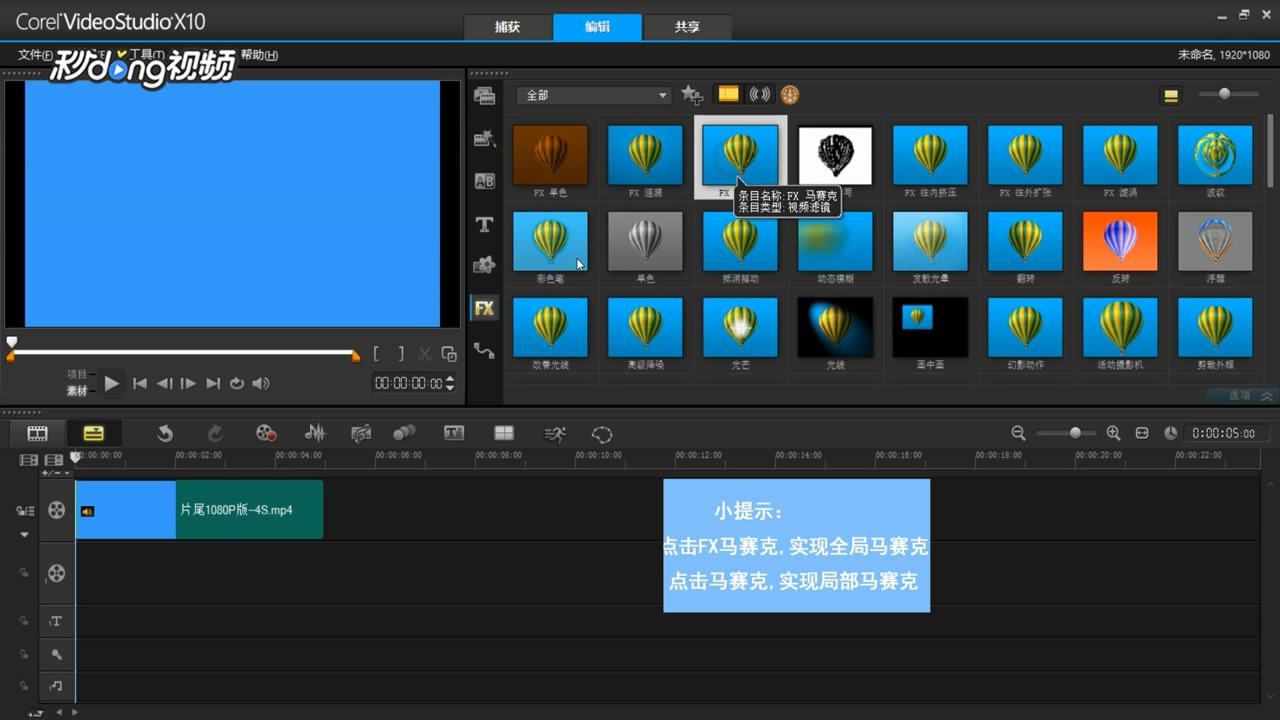The image size is (1280, 720).
Task: Open the Media library panel
Action: coord(485,96)
